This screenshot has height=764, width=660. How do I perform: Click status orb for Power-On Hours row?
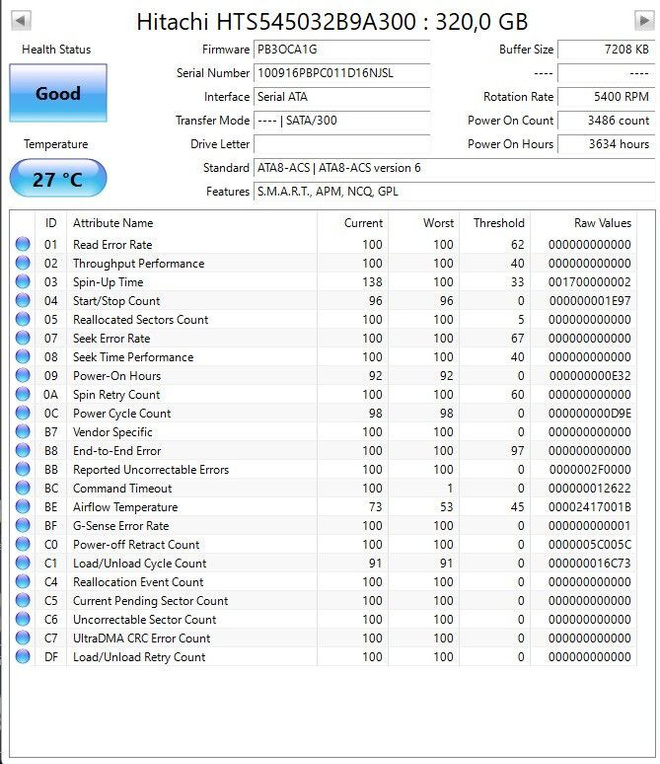click(22, 376)
